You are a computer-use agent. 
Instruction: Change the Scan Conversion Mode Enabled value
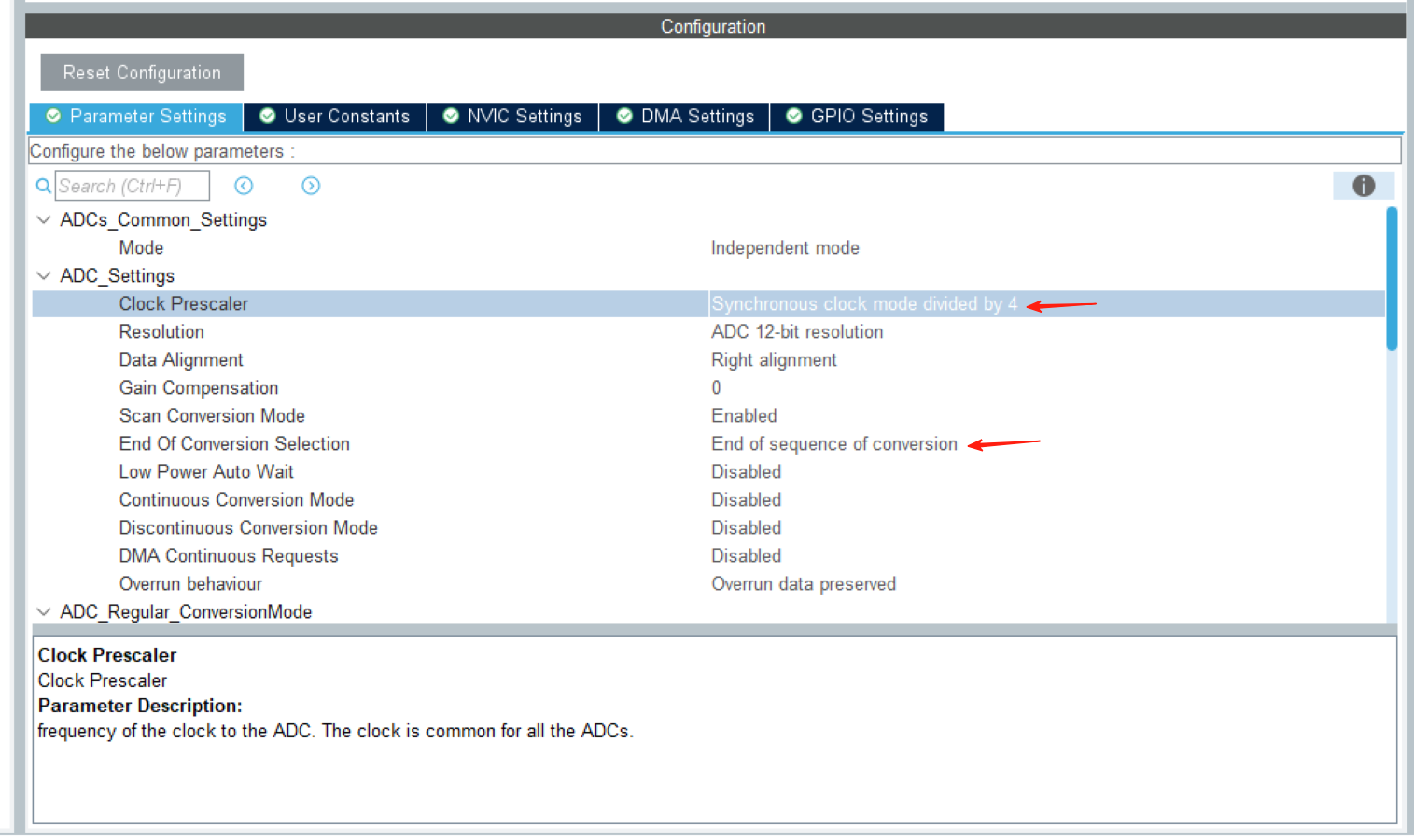pyautogui.click(x=744, y=416)
